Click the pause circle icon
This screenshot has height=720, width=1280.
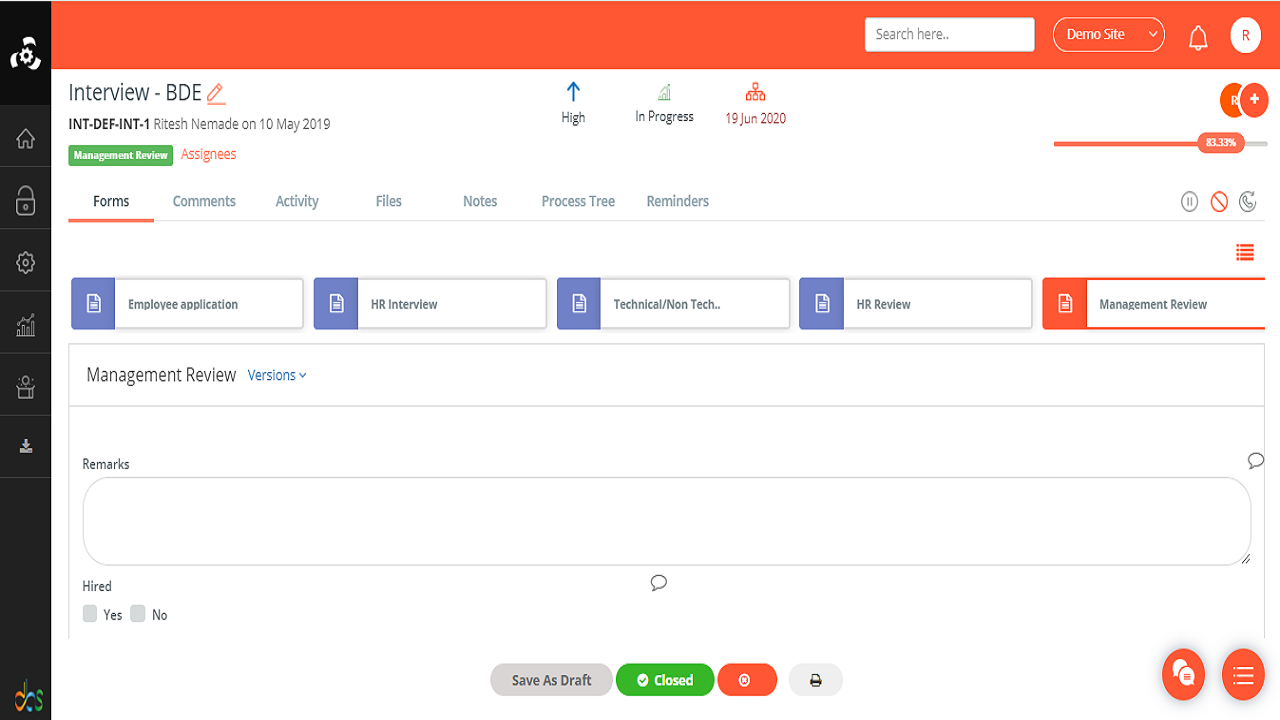[1189, 202]
